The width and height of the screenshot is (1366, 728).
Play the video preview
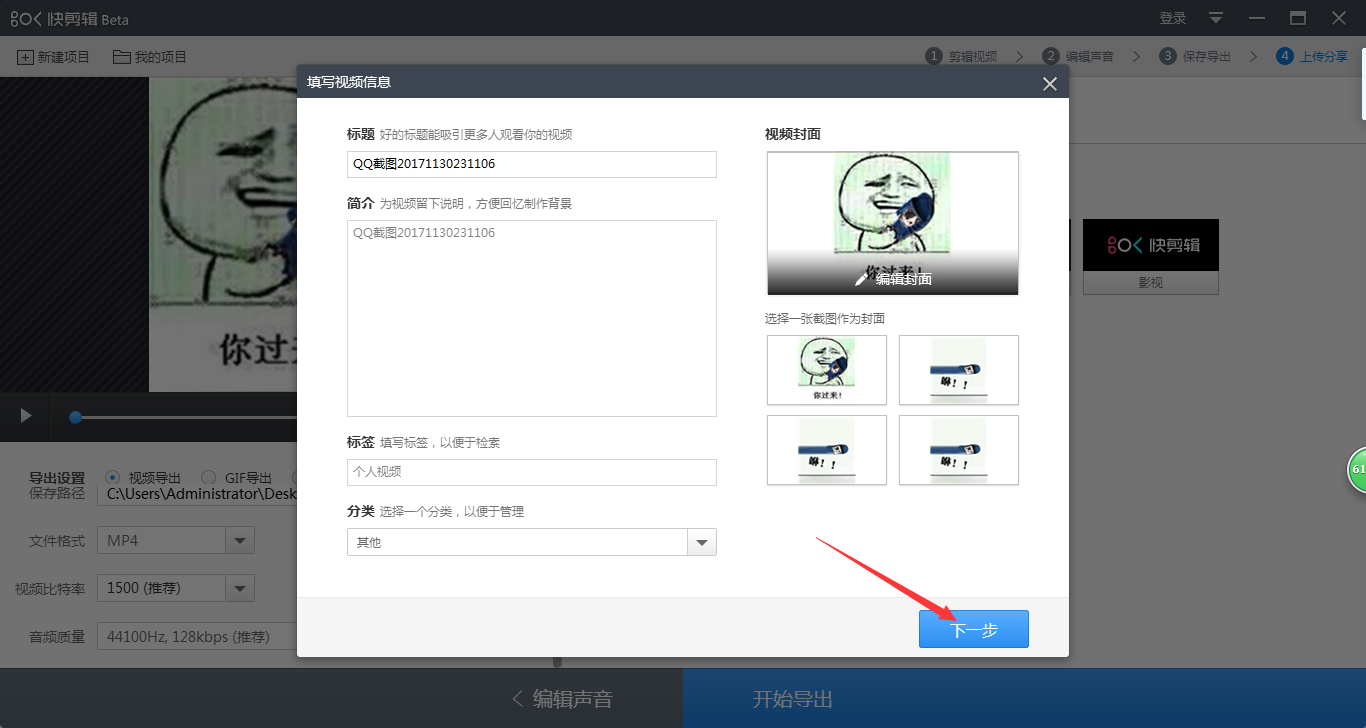coord(26,416)
